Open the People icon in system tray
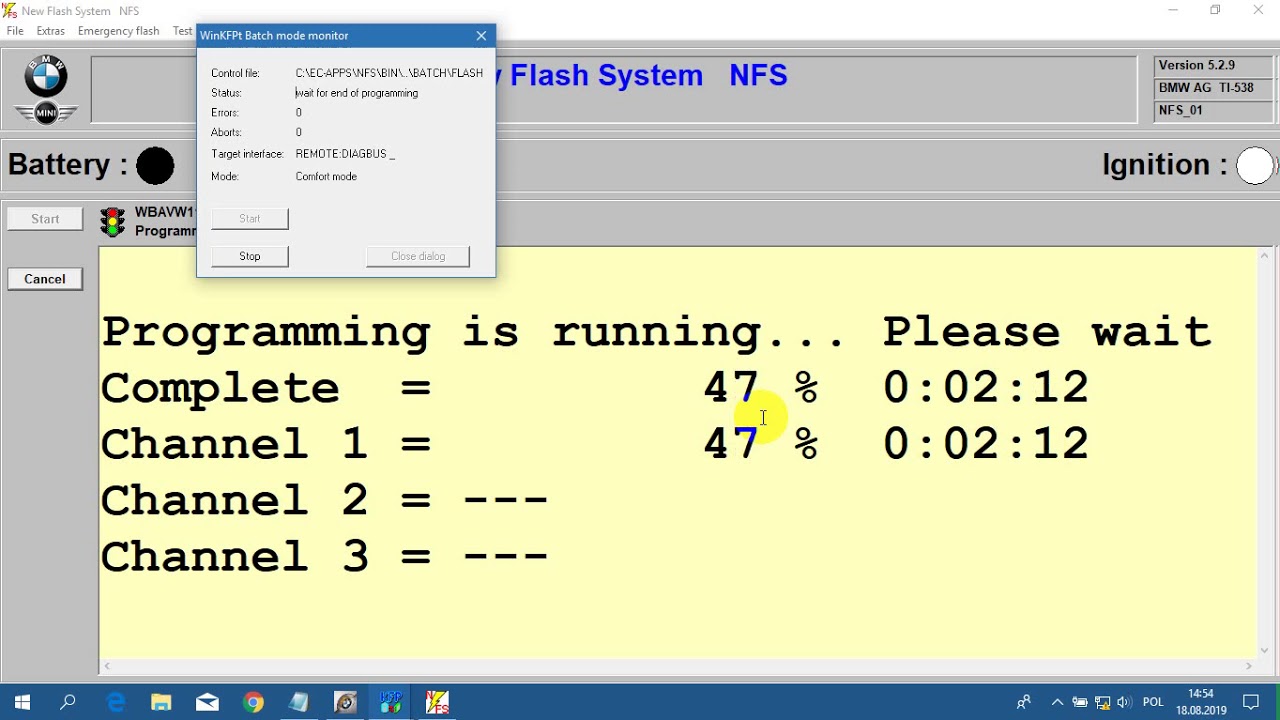 pos(1023,702)
